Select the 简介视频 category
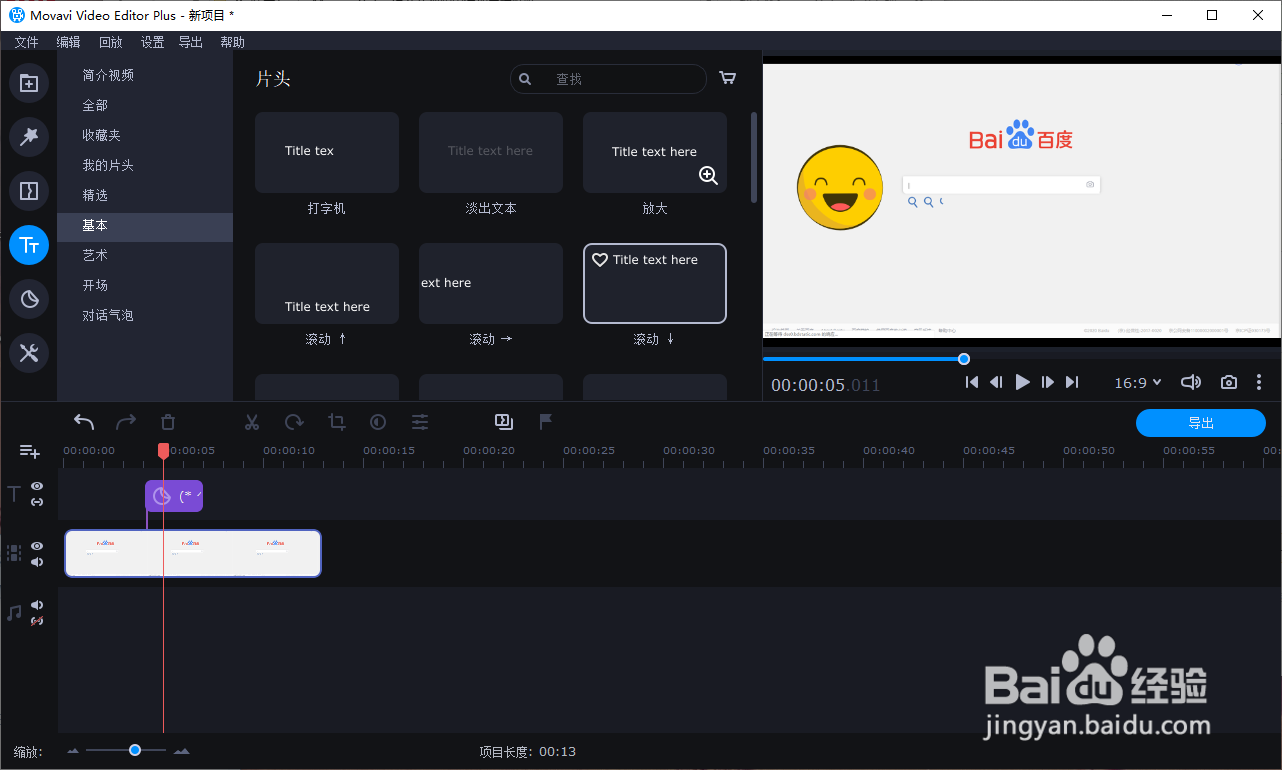1282x770 pixels. [x=144, y=75]
